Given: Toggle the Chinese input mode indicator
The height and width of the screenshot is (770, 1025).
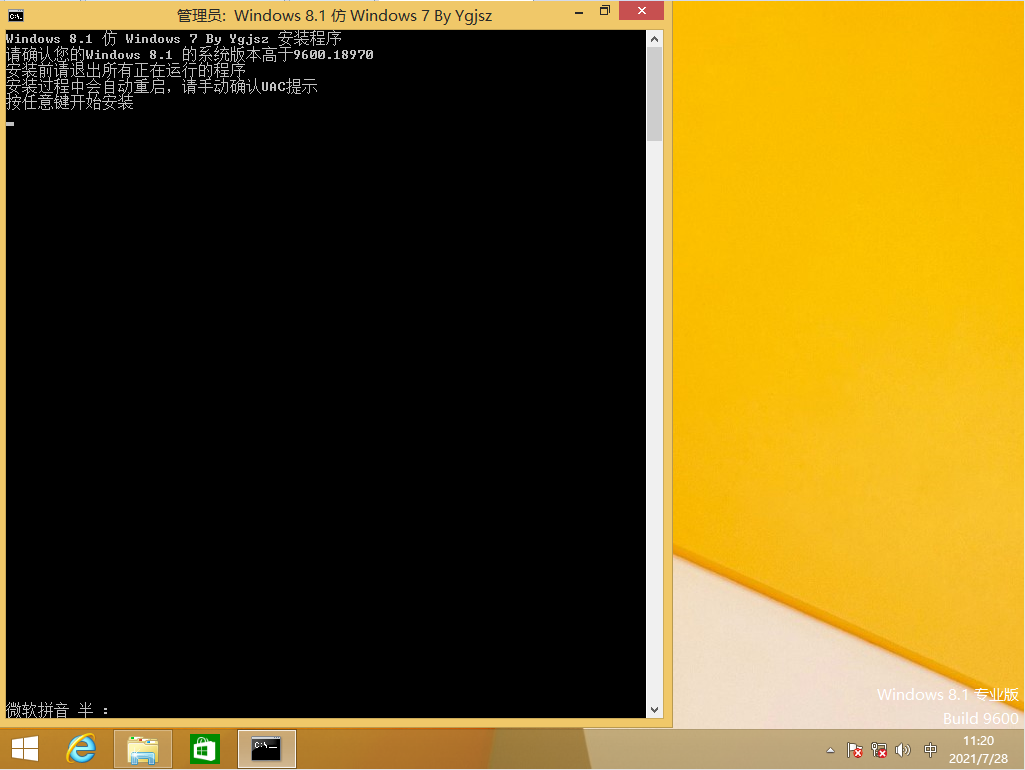Looking at the screenshot, I should (930, 750).
